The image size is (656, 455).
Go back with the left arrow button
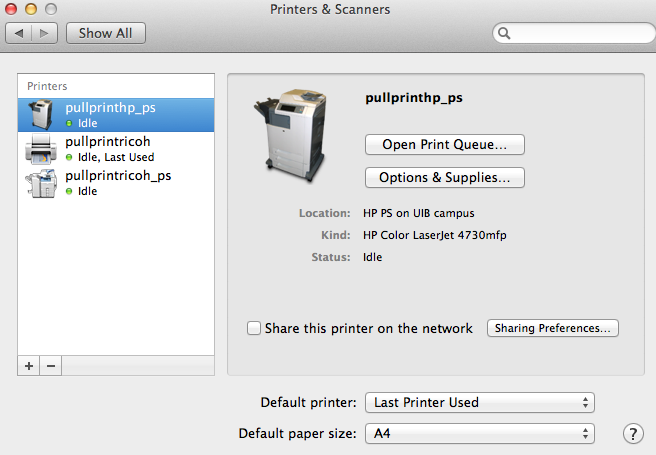[x=19, y=33]
